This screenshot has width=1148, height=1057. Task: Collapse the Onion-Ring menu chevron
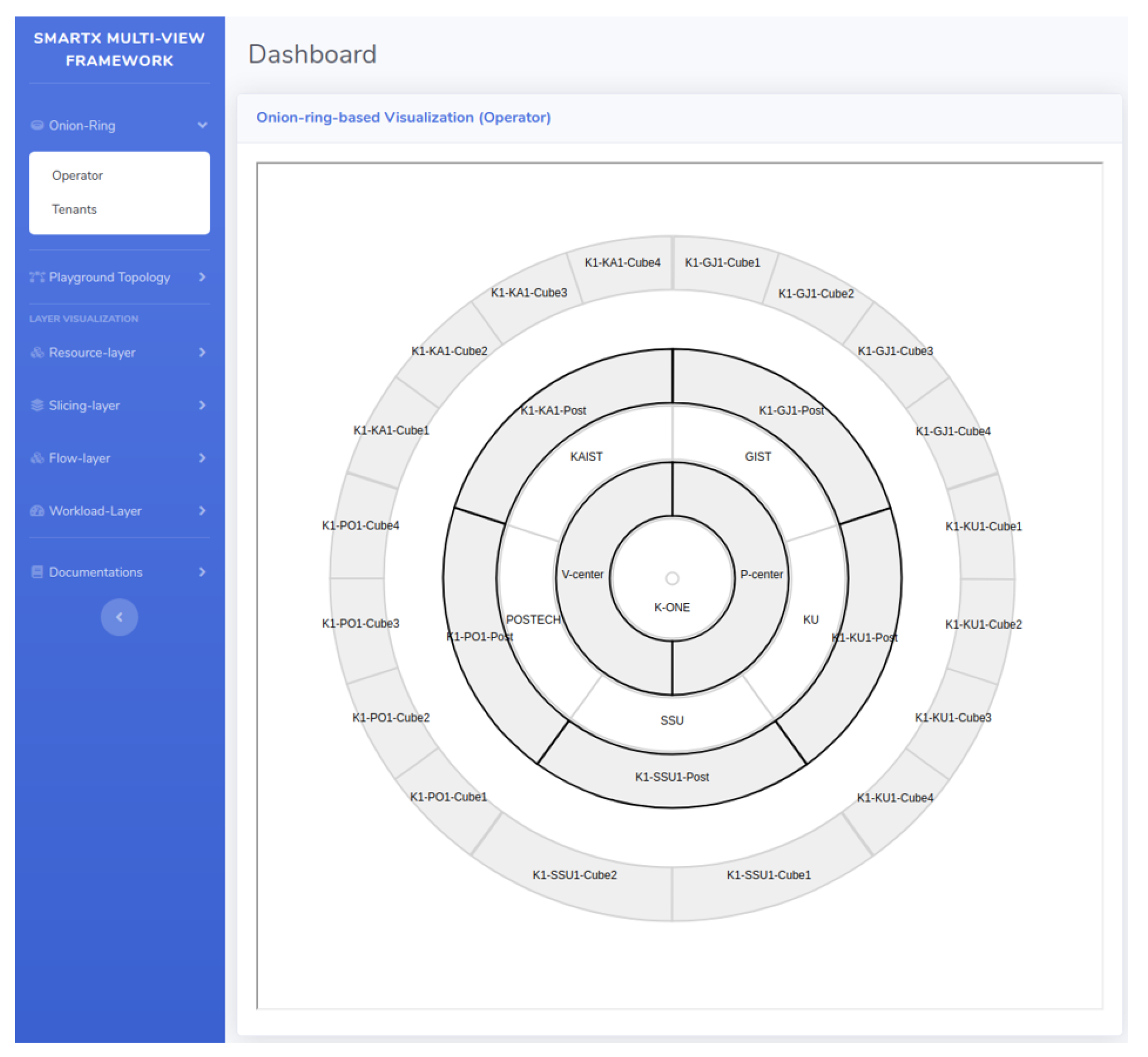click(x=203, y=126)
